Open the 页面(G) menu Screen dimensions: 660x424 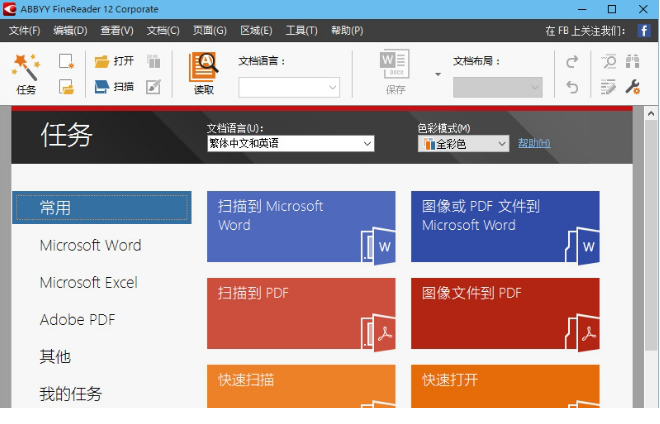pyautogui.click(x=210, y=31)
